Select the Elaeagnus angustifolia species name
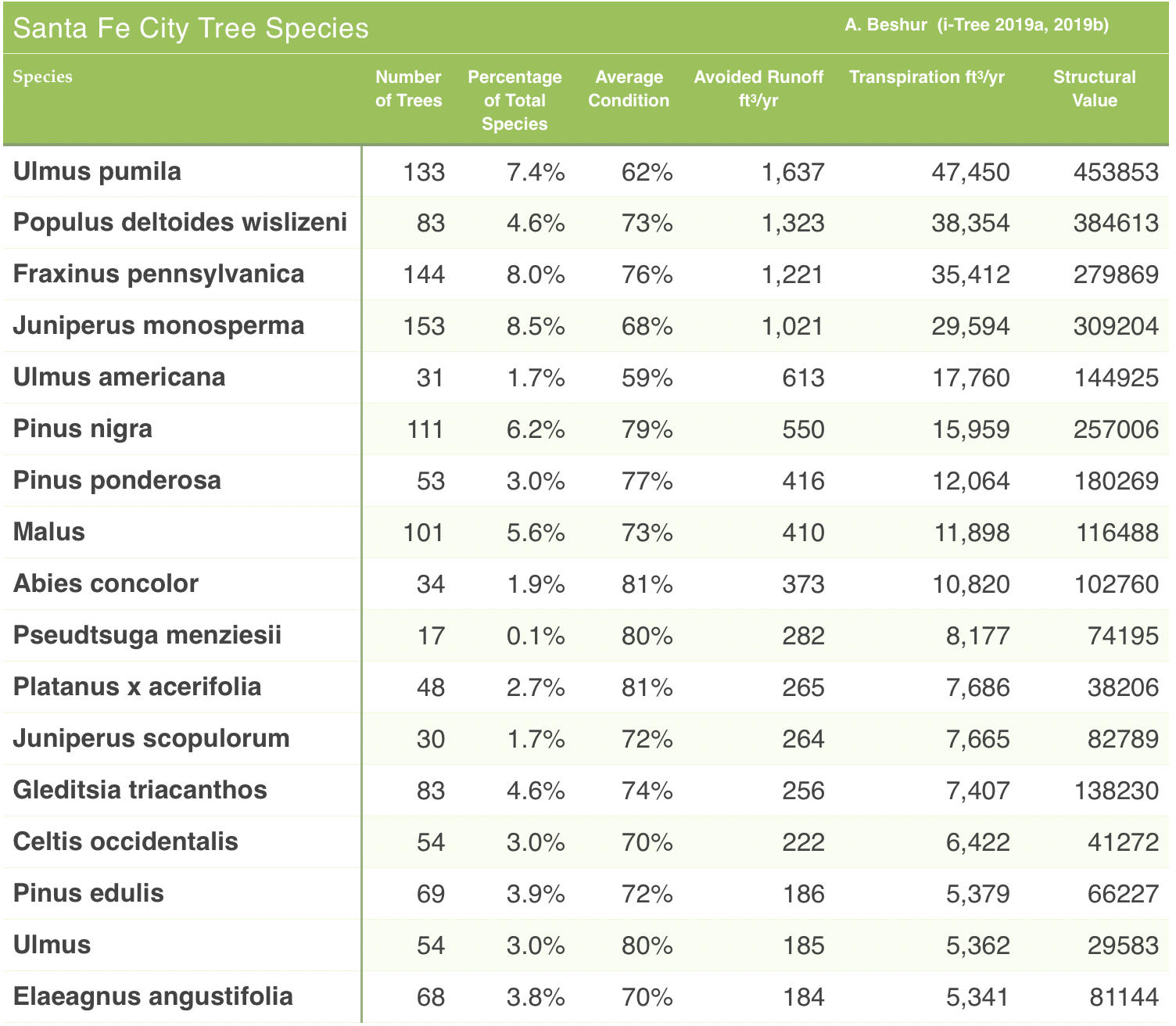Viewport: 1176px width, 1026px height. tap(153, 996)
